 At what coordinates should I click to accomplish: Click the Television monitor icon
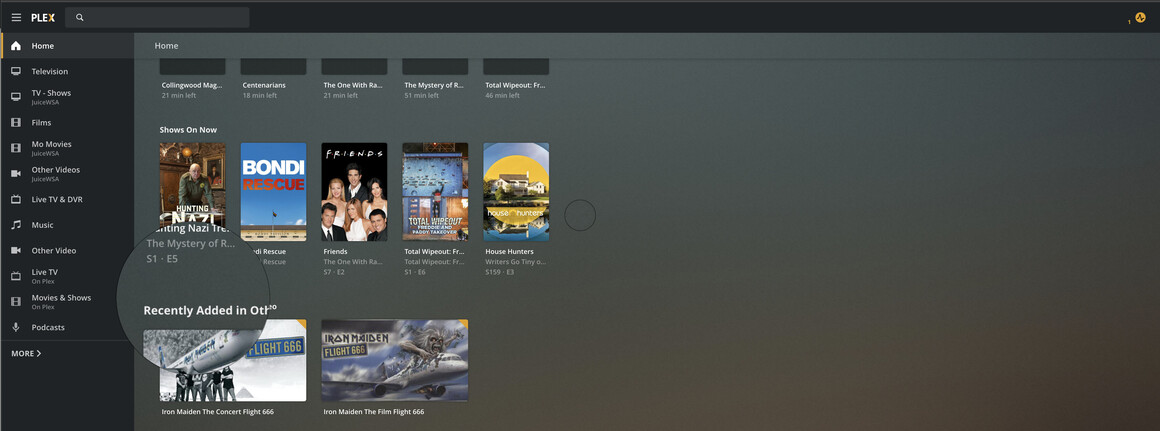pyautogui.click(x=16, y=72)
